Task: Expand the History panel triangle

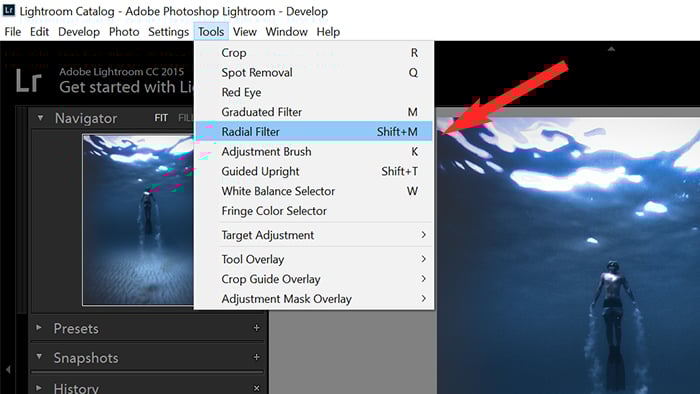Action: point(39,387)
